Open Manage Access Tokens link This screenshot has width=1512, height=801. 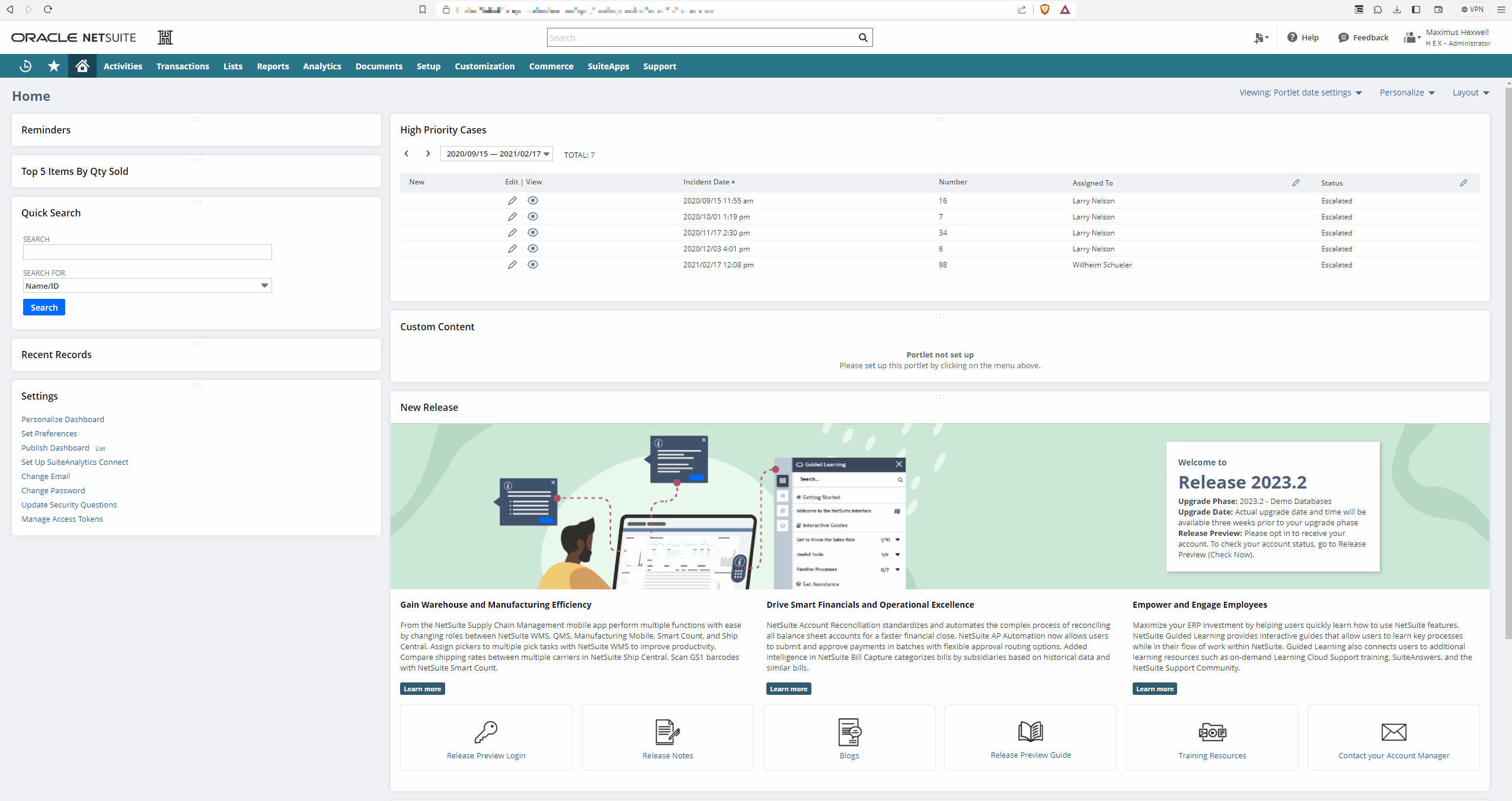[x=62, y=519]
